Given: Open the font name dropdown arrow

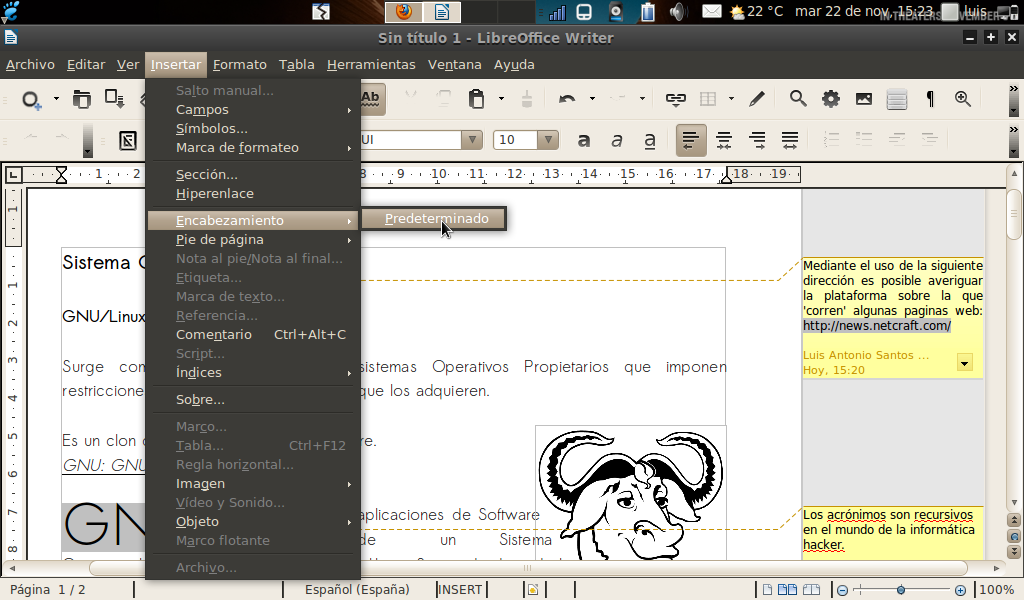Looking at the screenshot, I should tap(472, 140).
